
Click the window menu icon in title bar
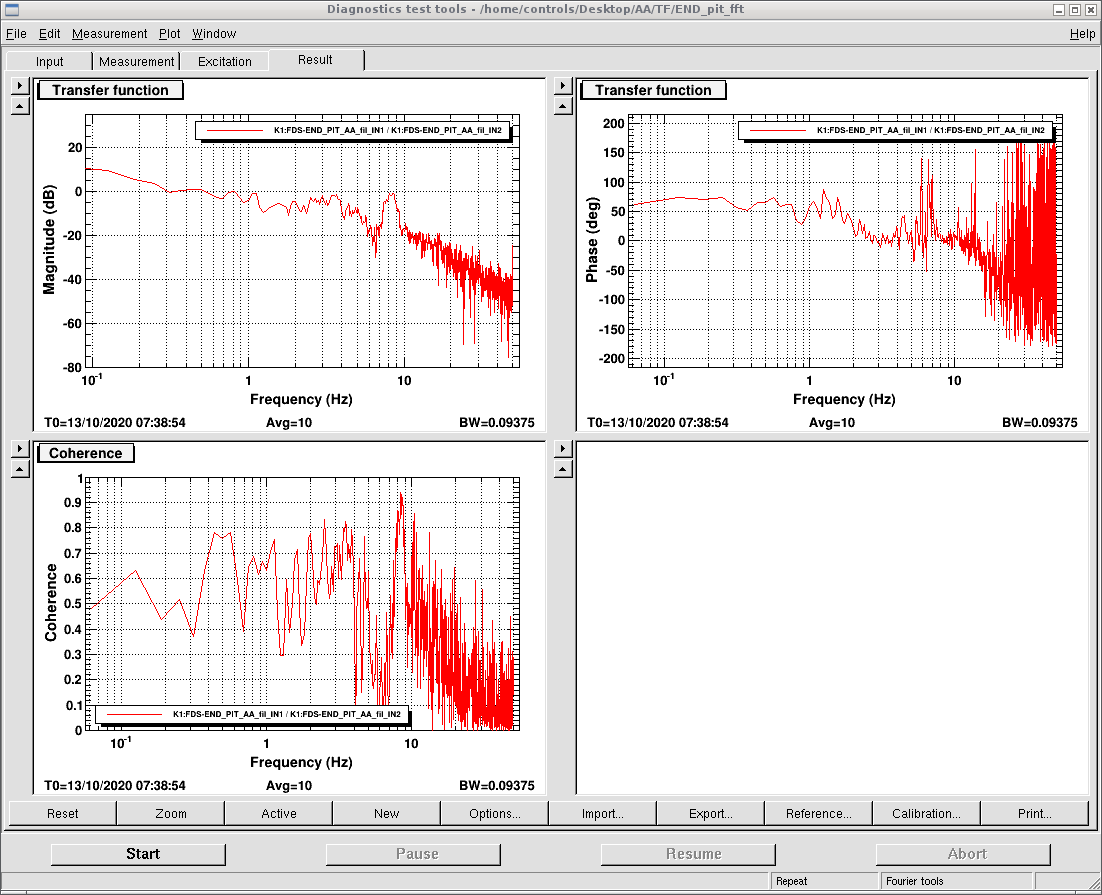tap(11, 9)
